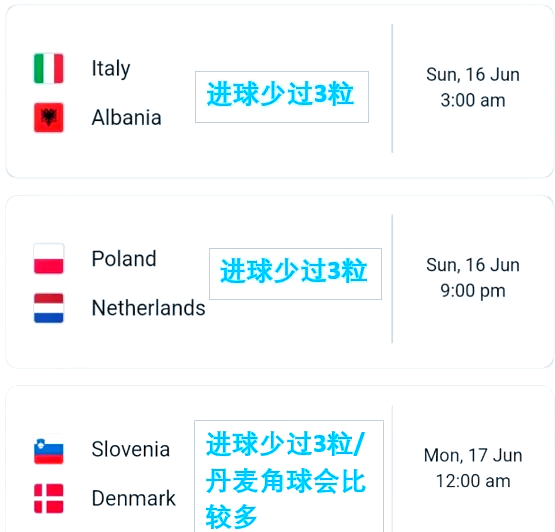This screenshot has width=555, height=532.
Task: Click the Slovenia team name
Action: pos(131,449)
